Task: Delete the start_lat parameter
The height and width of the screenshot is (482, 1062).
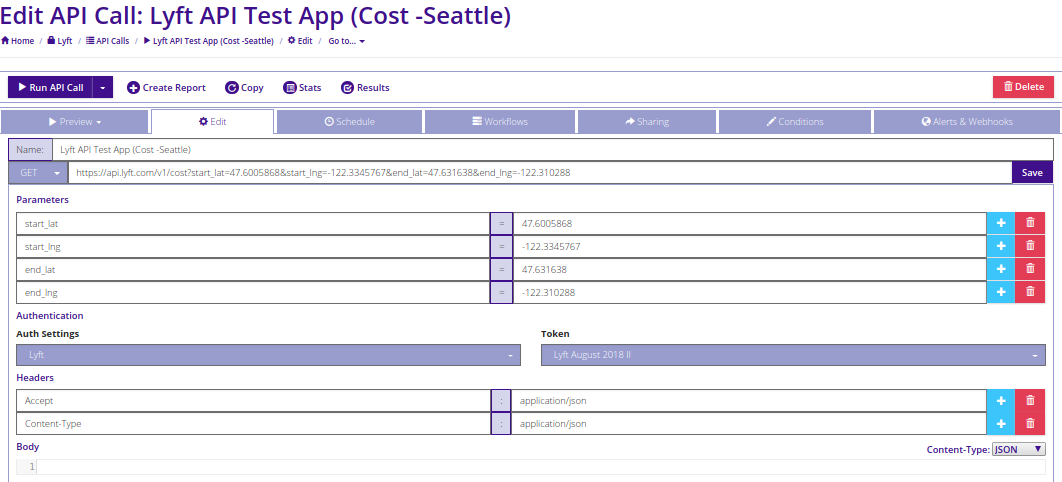Action: [1030, 223]
